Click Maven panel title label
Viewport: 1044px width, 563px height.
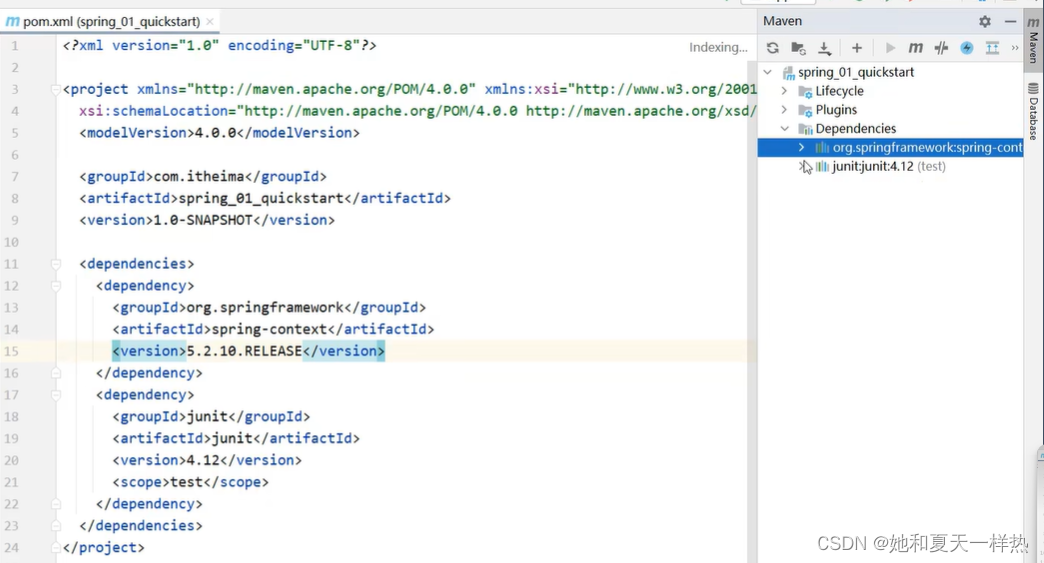tap(782, 21)
